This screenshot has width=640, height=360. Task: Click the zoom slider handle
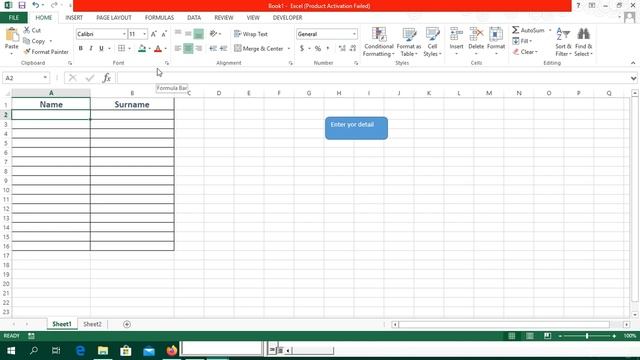587,336
